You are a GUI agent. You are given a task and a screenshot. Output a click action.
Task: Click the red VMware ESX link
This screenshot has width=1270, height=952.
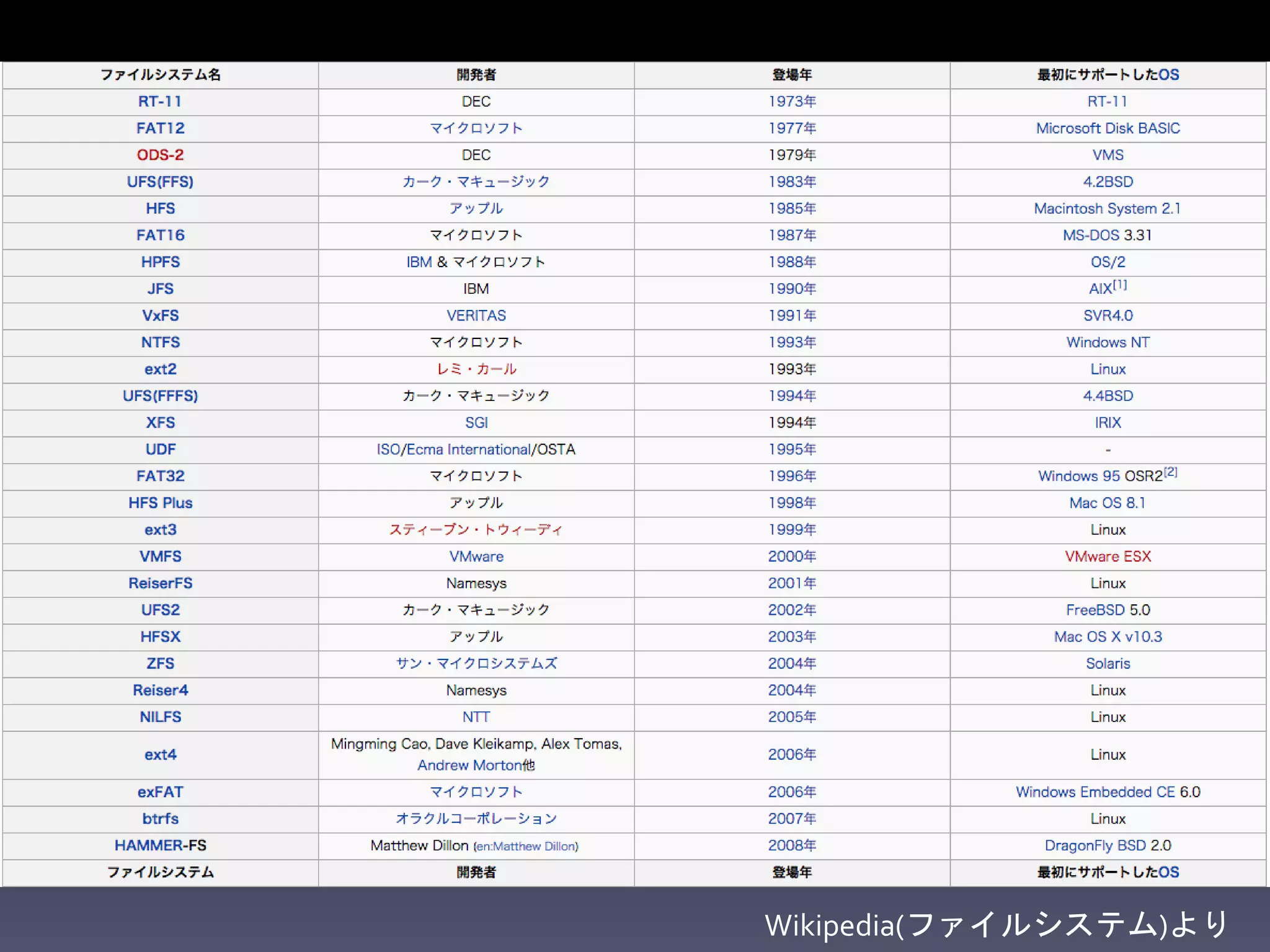tap(1108, 556)
